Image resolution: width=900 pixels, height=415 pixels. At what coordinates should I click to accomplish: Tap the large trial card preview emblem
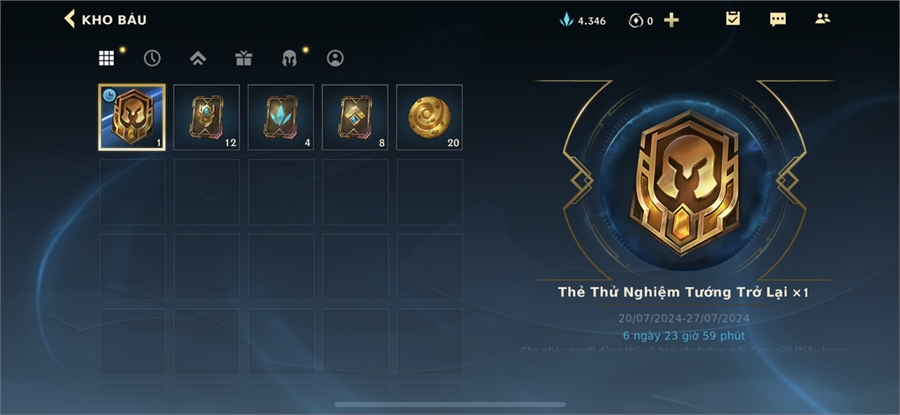(684, 183)
